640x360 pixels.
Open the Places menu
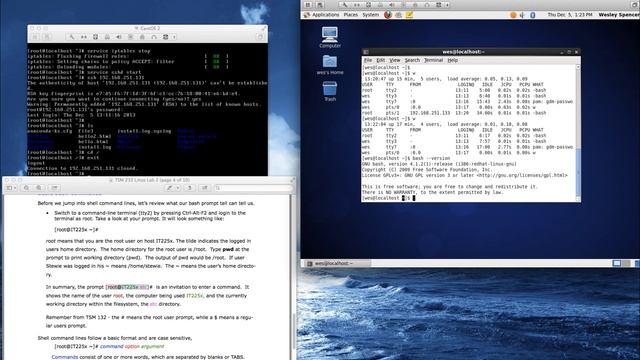(x=351, y=15)
